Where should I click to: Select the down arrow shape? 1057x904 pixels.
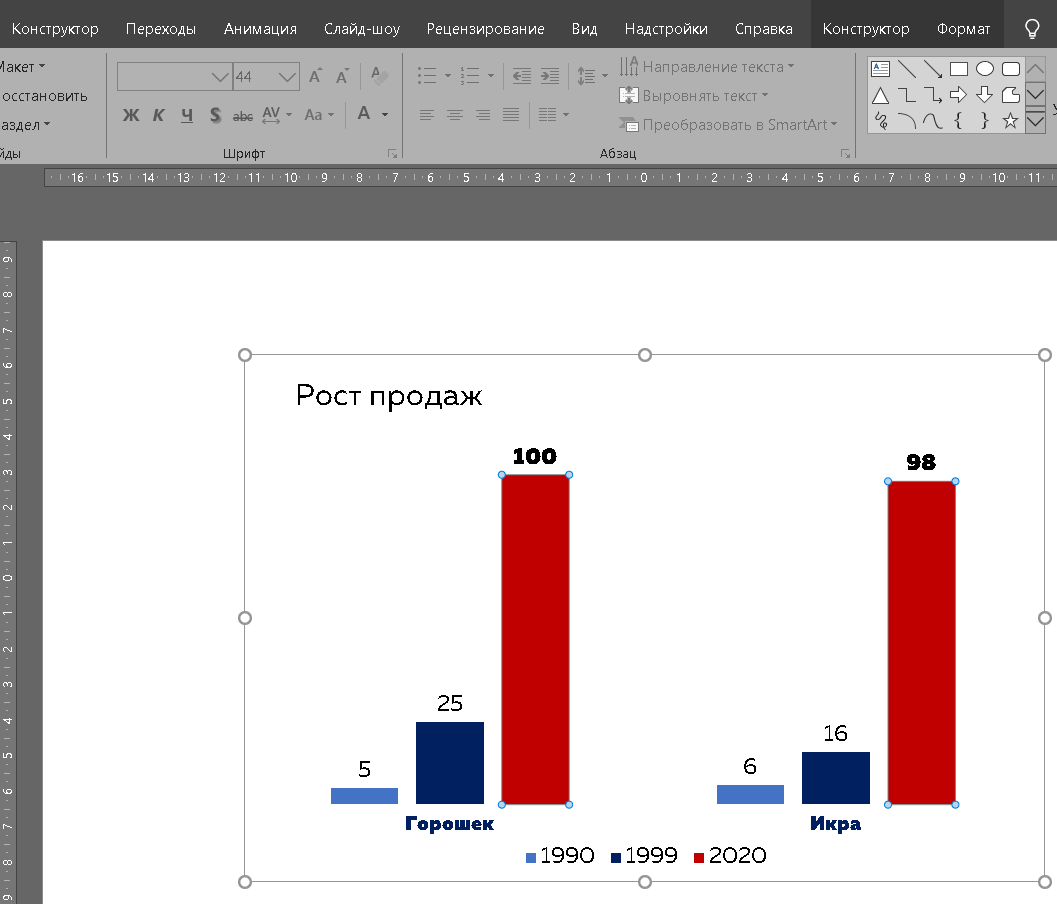pos(985,95)
